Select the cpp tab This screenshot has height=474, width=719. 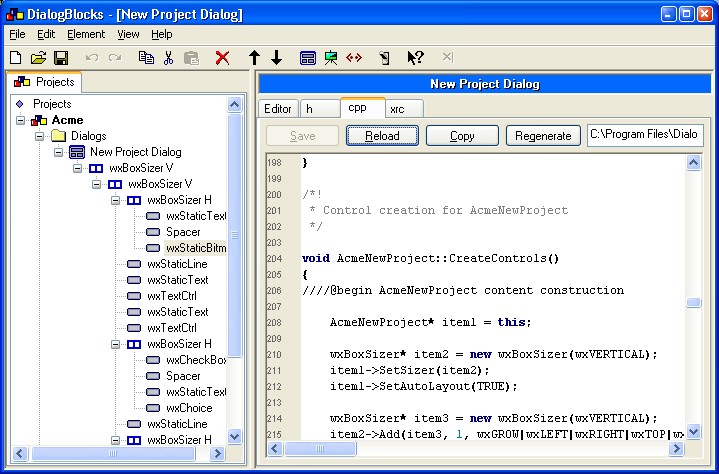(x=362, y=108)
